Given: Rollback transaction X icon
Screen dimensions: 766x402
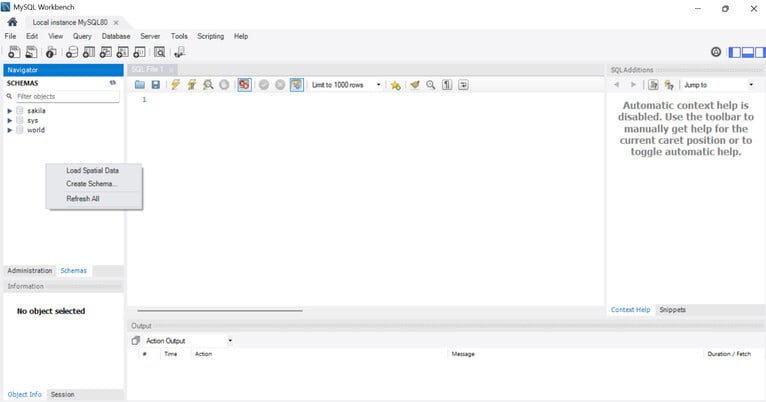Looking at the screenshot, I should click(x=280, y=85).
